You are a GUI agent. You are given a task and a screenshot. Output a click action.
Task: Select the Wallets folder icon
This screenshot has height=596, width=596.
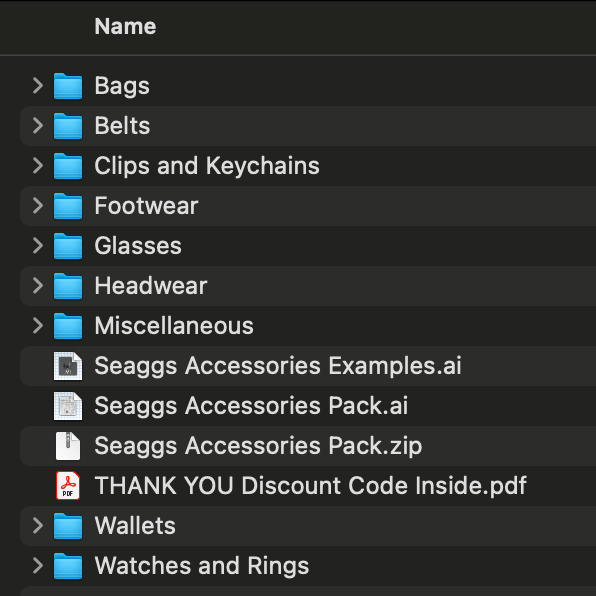[x=68, y=526]
